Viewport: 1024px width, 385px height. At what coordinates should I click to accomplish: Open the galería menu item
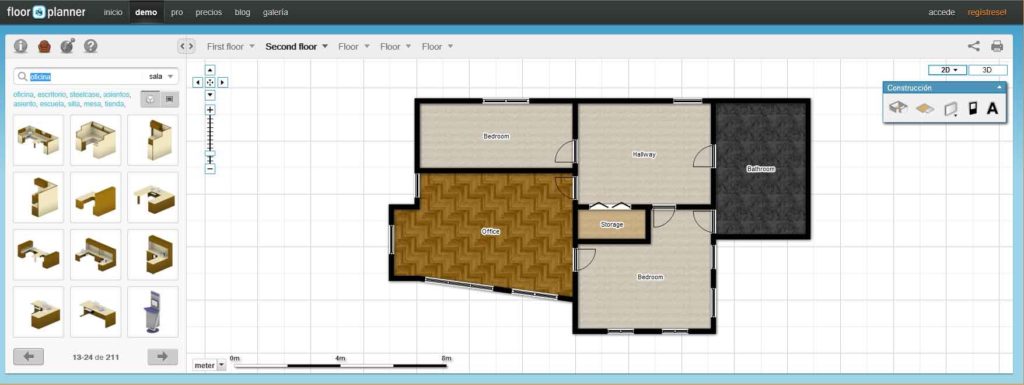[x=276, y=12]
